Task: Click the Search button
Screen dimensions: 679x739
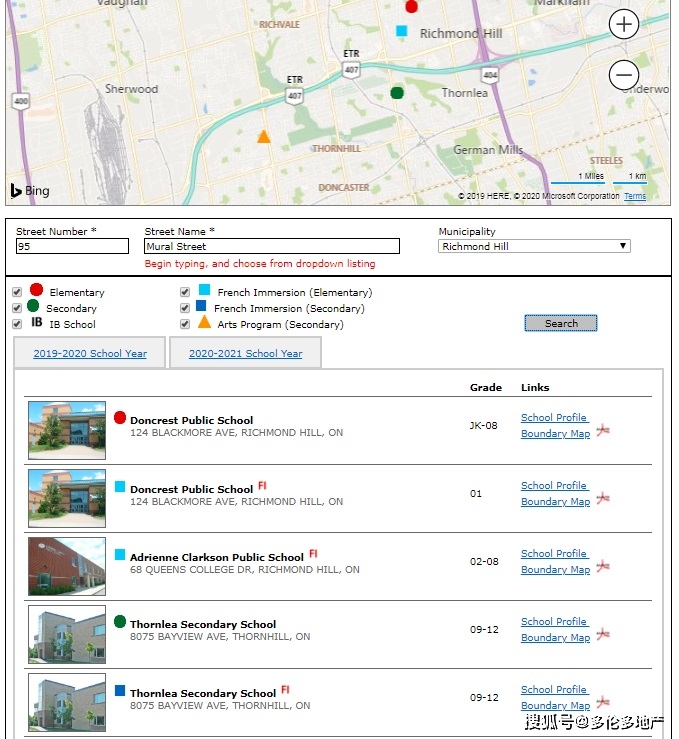Action: (x=561, y=323)
